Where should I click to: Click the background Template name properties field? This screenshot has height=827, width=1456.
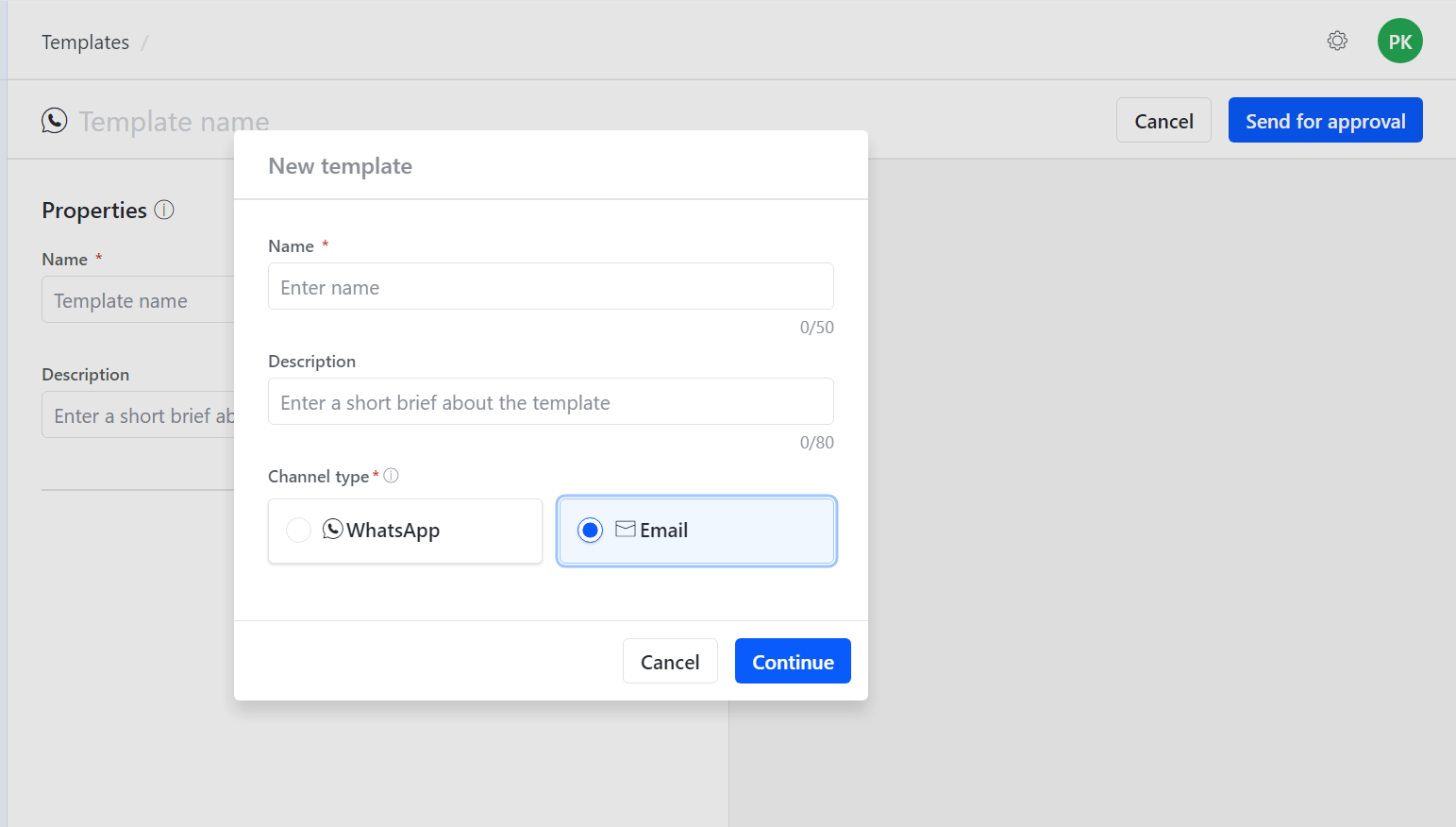click(138, 299)
